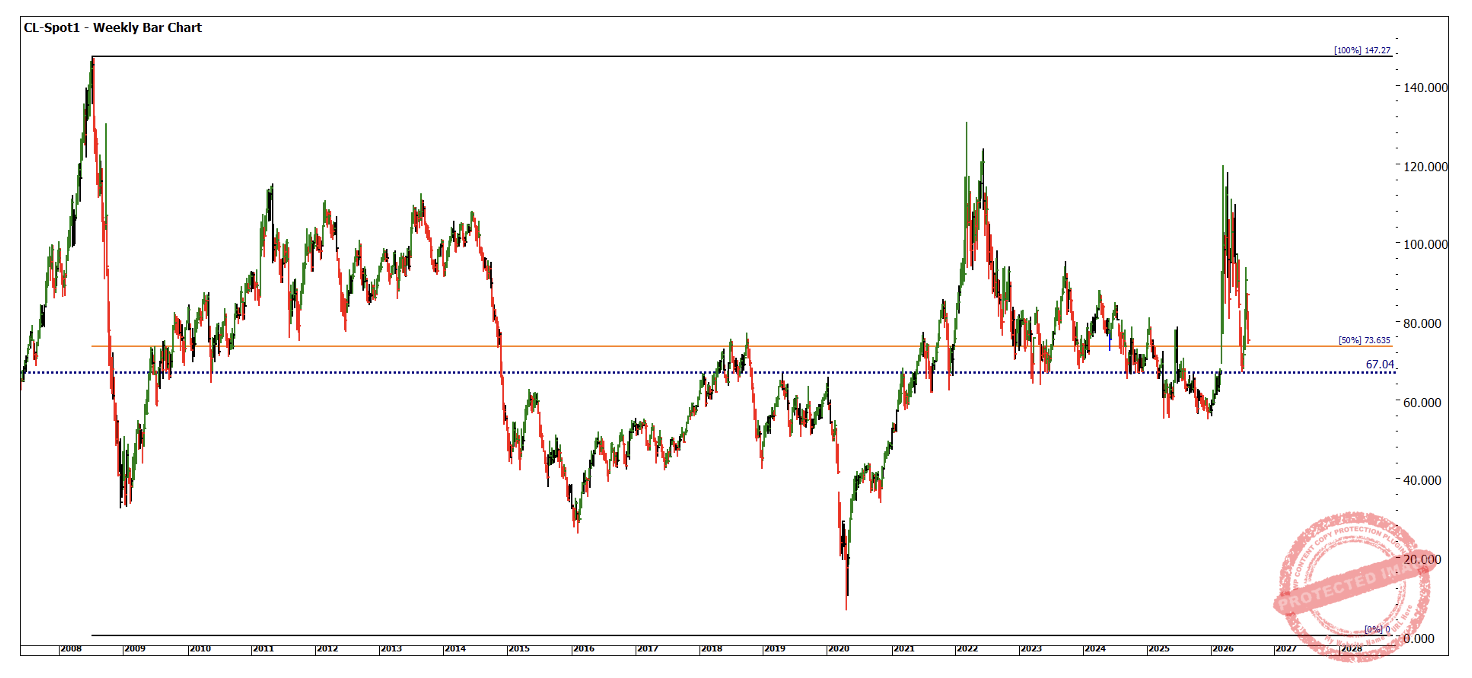The width and height of the screenshot is (1472, 678).
Task: Select the 2022 year label on time axis
Action: tap(967, 649)
